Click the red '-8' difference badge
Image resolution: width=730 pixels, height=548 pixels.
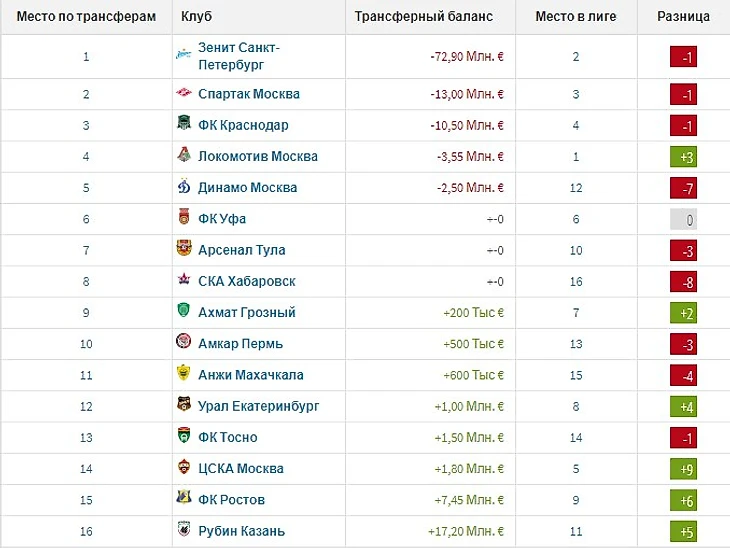pos(684,281)
